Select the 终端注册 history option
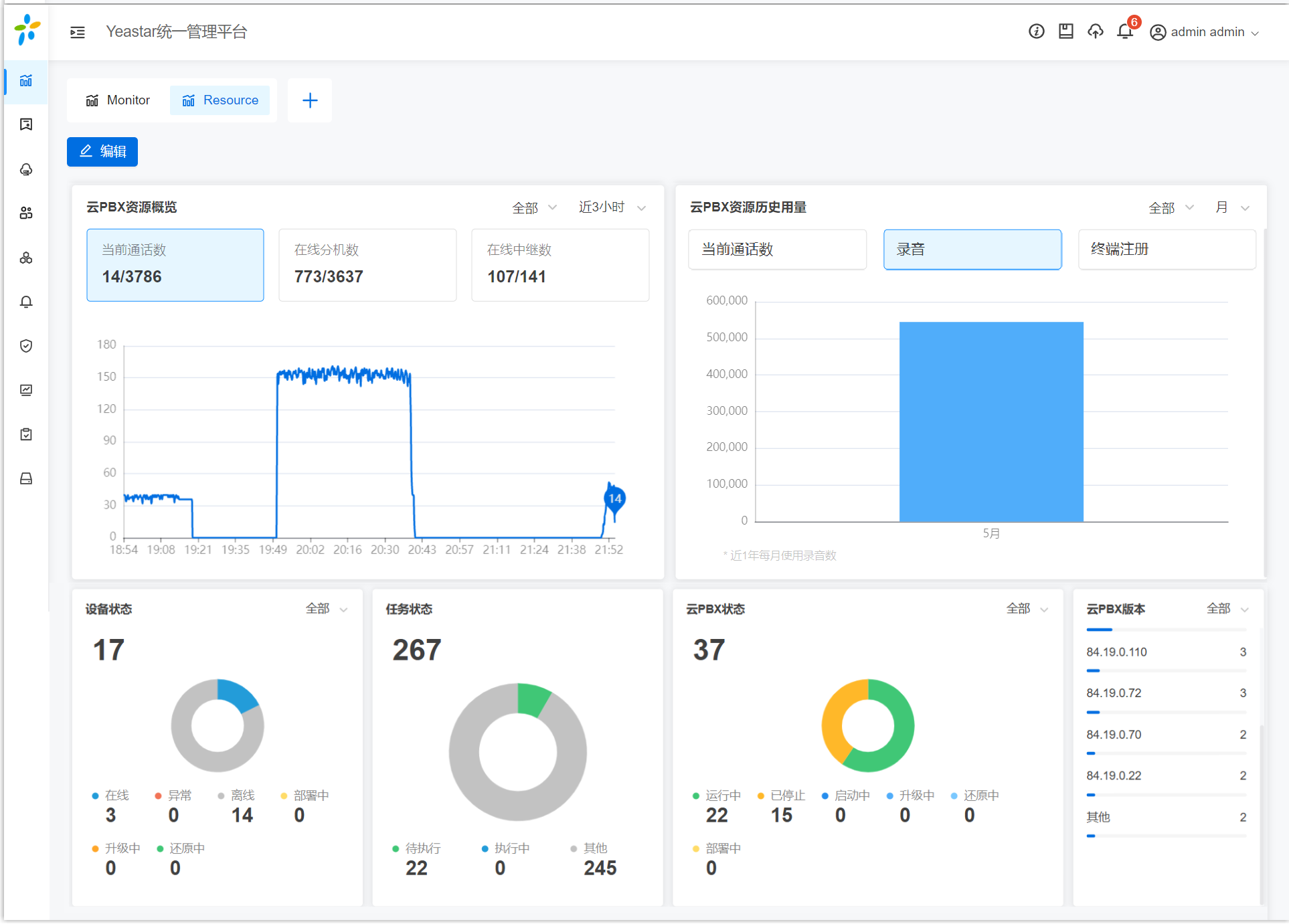 click(x=1167, y=250)
